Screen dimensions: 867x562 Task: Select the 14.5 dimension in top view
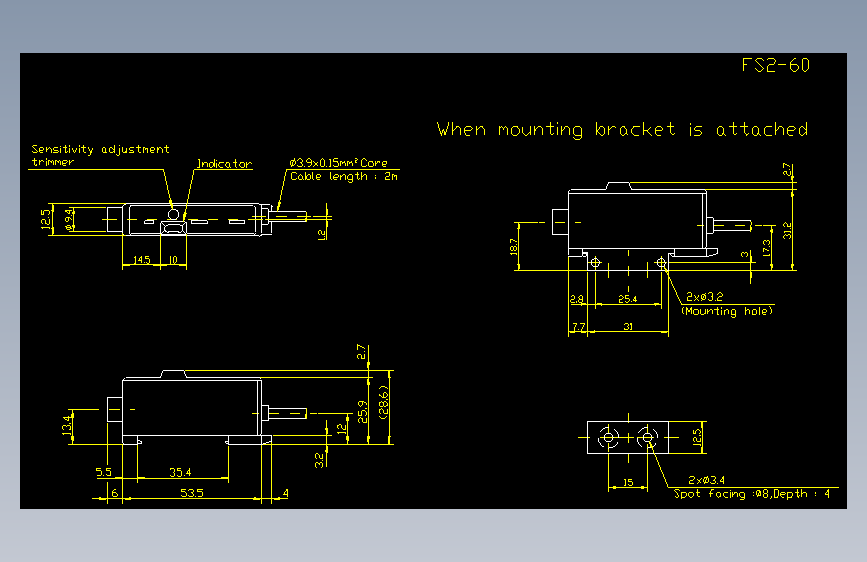point(142,260)
